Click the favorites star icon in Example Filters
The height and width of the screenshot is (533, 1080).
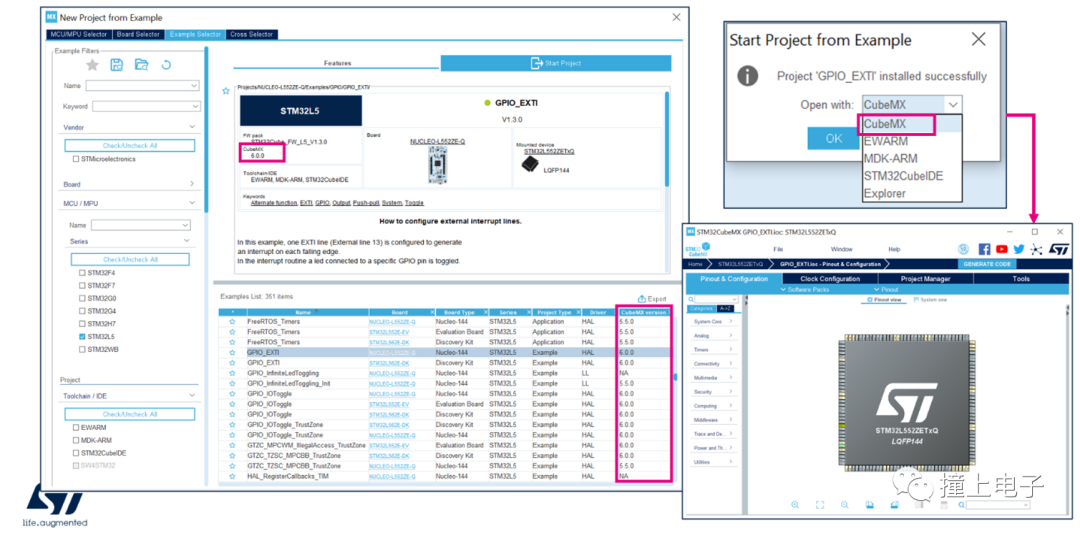(x=92, y=65)
